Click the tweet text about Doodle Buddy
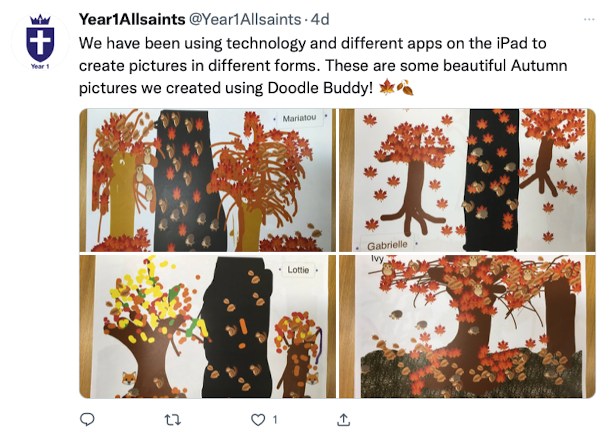This screenshot has width=615, height=441. [323, 66]
